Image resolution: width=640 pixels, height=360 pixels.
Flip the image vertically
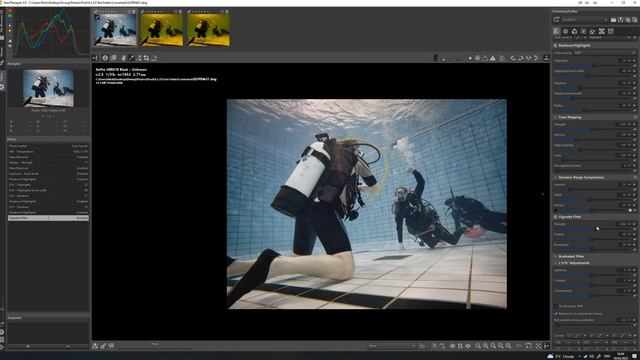click(536, 58)
